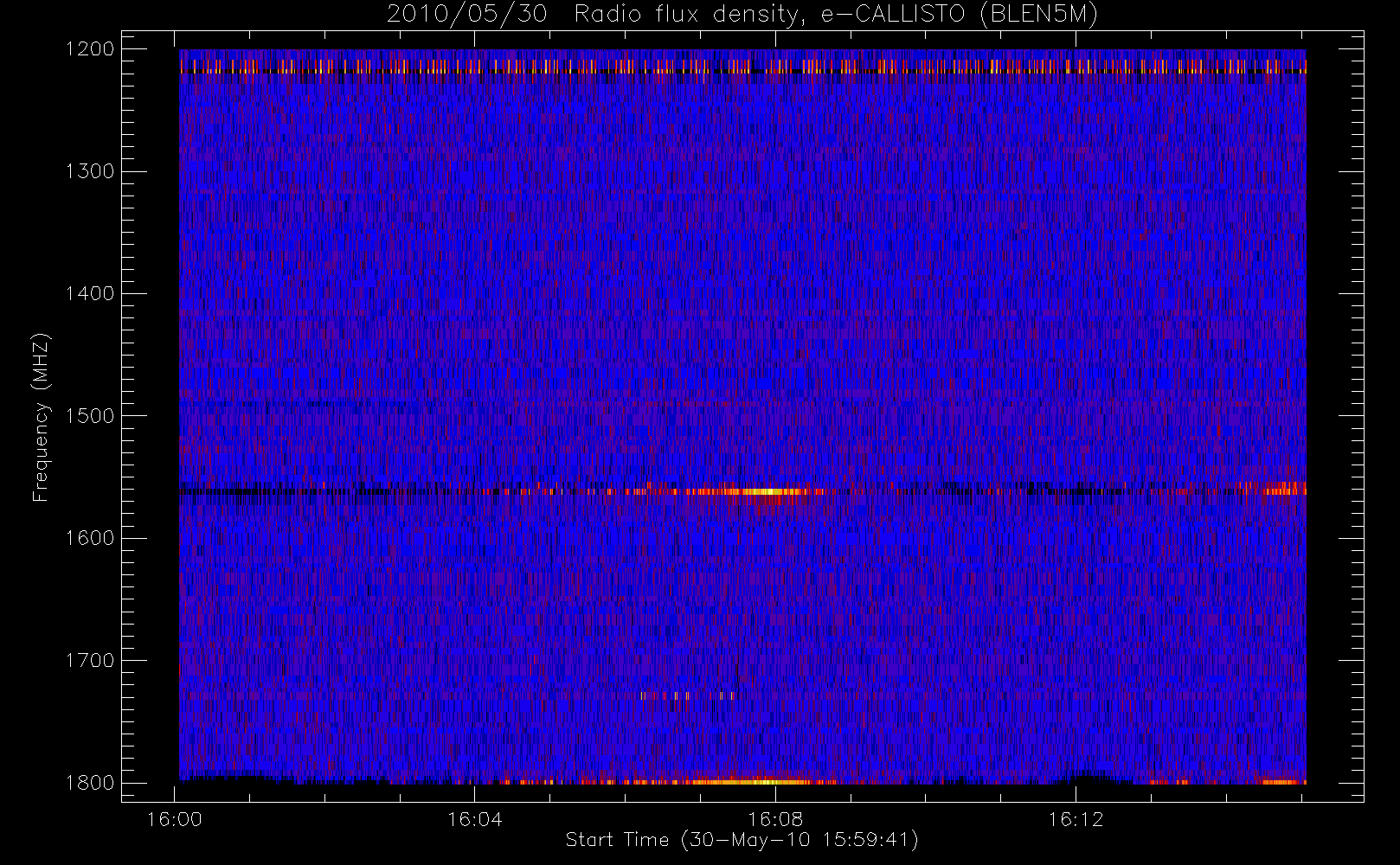Click the 'Frequency (MHZ)' y-axis label
The width and height of the screenshot is (1400, 865).
[x=40, y=417]
